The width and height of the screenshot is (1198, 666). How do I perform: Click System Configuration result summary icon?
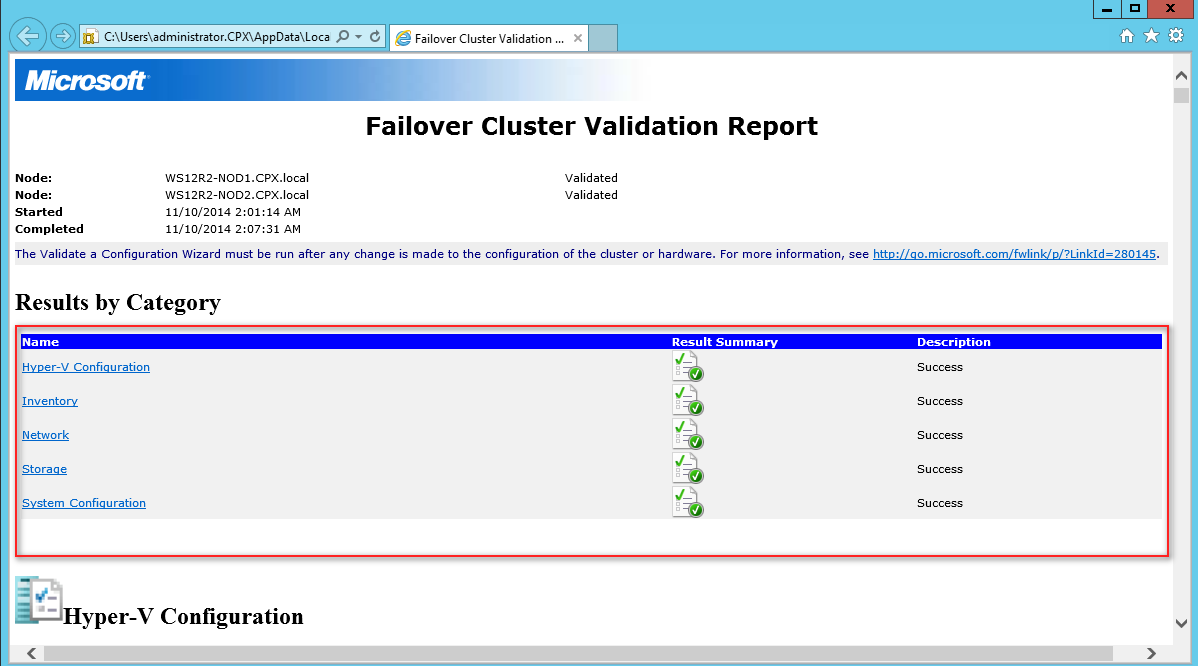click(688, 502)
